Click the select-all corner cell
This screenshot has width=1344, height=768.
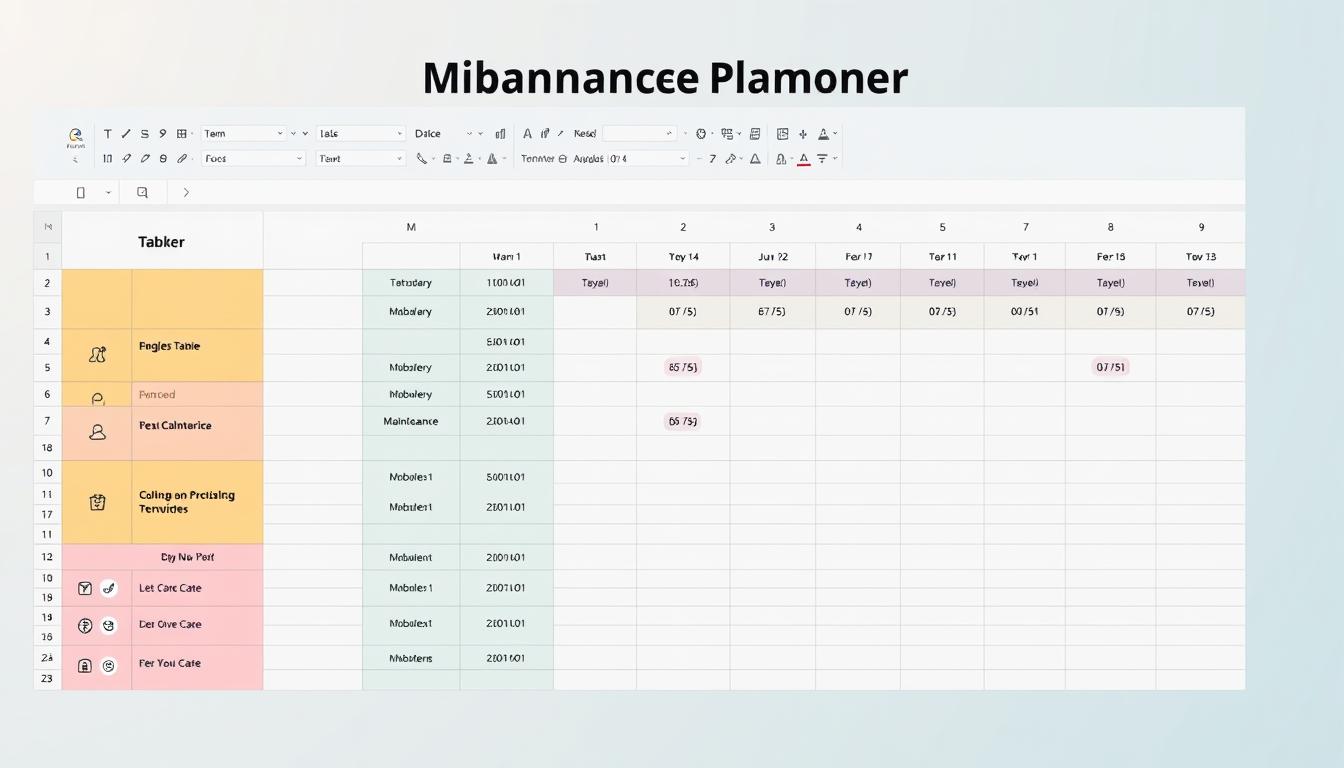tap(47, 227)
